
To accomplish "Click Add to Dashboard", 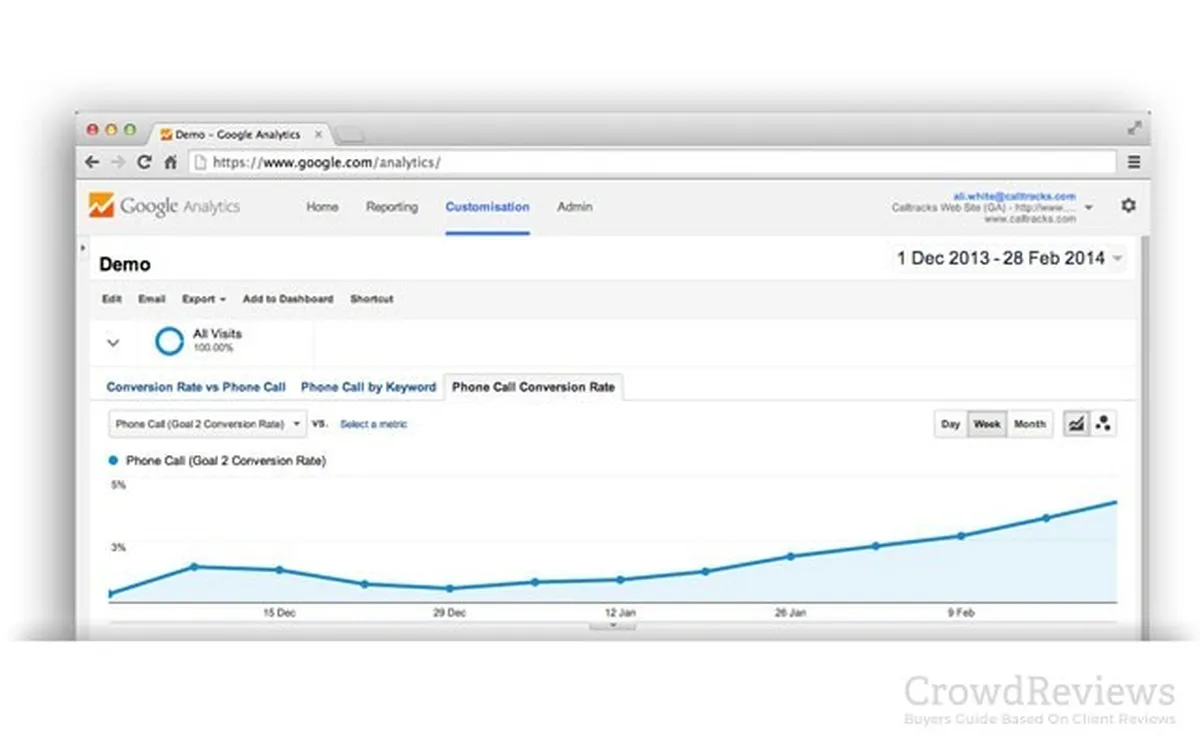I will pyautogui.click(x=288, y=299).
